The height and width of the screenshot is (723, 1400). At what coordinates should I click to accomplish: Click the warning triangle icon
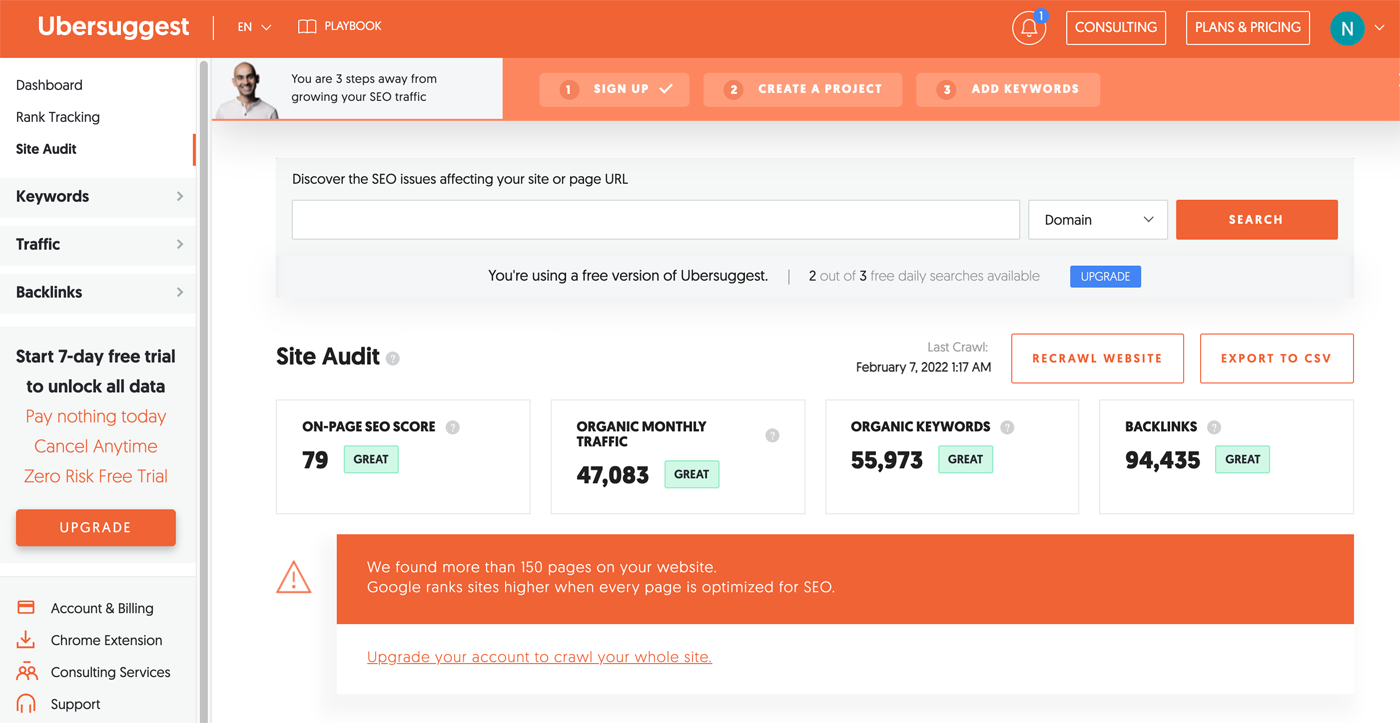pyautogui.click(x=294, y=577)
